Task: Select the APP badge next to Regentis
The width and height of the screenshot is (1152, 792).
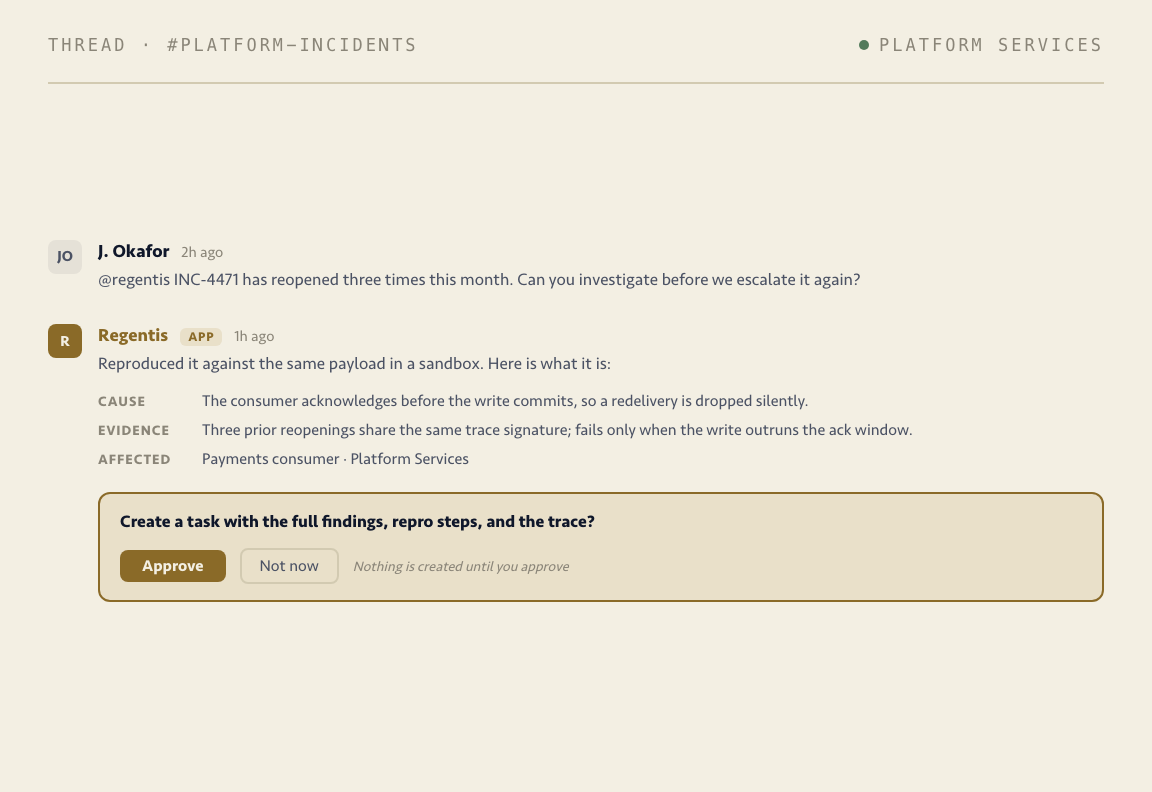Action: tap(201, 336)
